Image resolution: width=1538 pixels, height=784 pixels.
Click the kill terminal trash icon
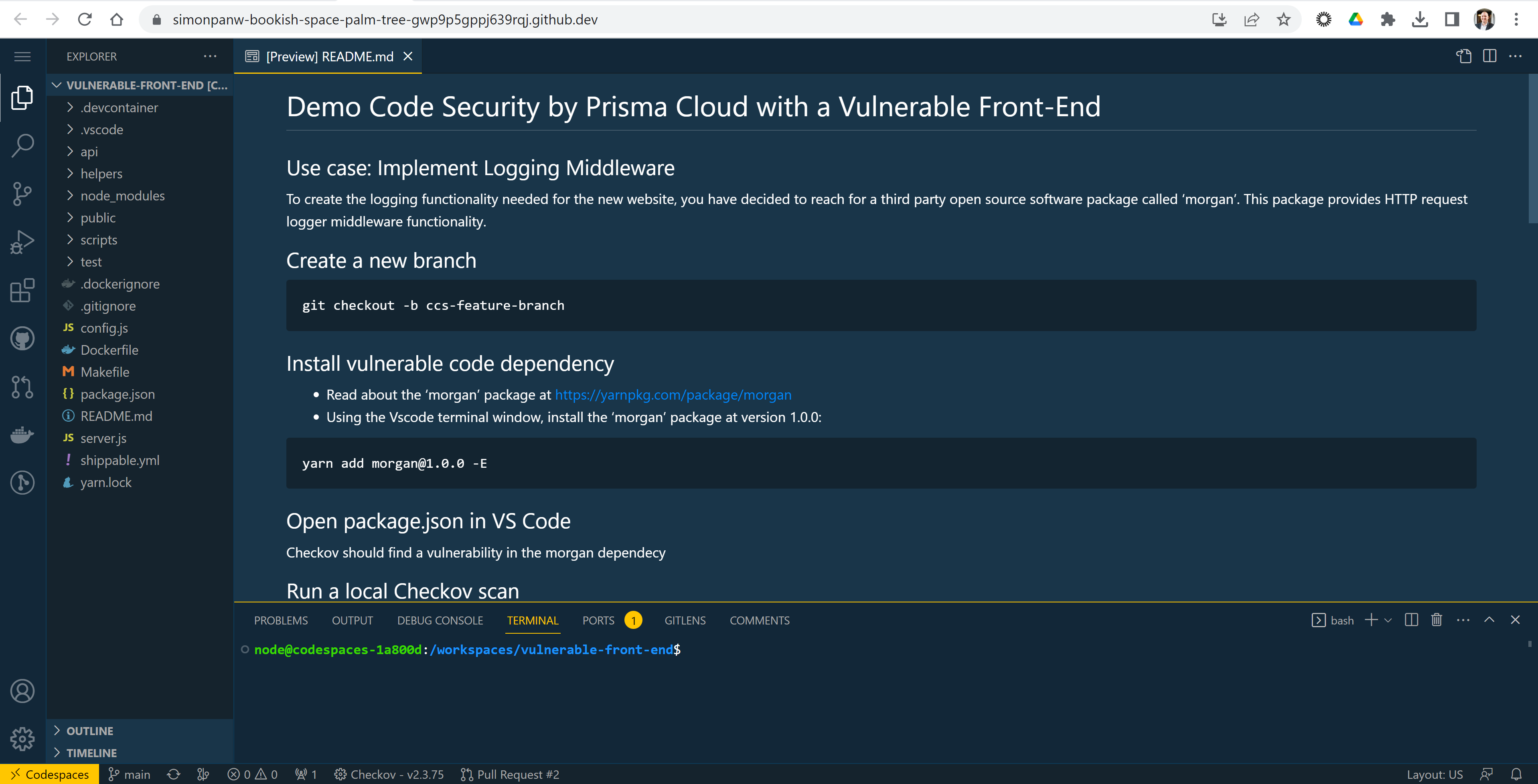coord(1436,620)
